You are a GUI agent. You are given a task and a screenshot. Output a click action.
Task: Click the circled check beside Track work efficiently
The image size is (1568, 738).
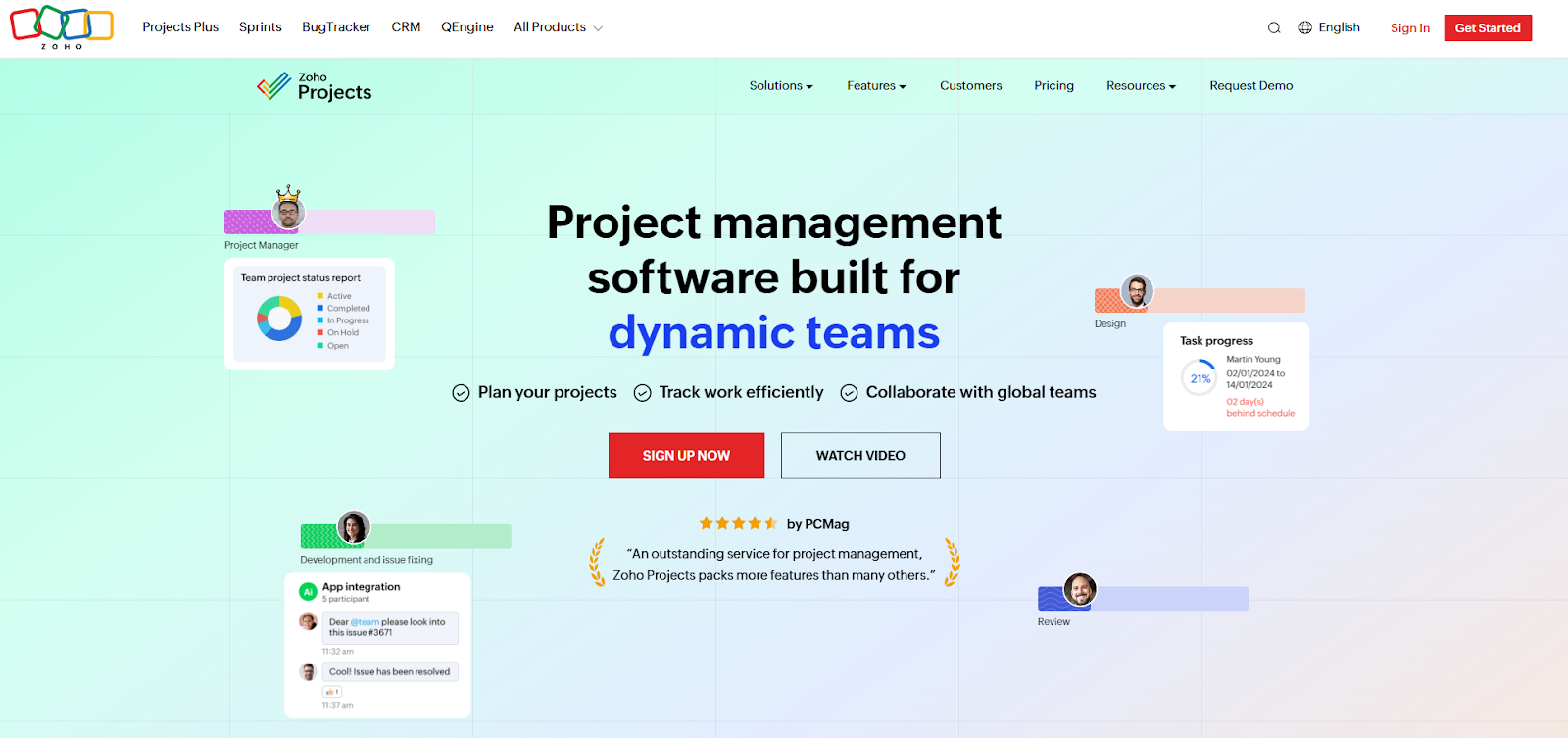tap(642, 393)
